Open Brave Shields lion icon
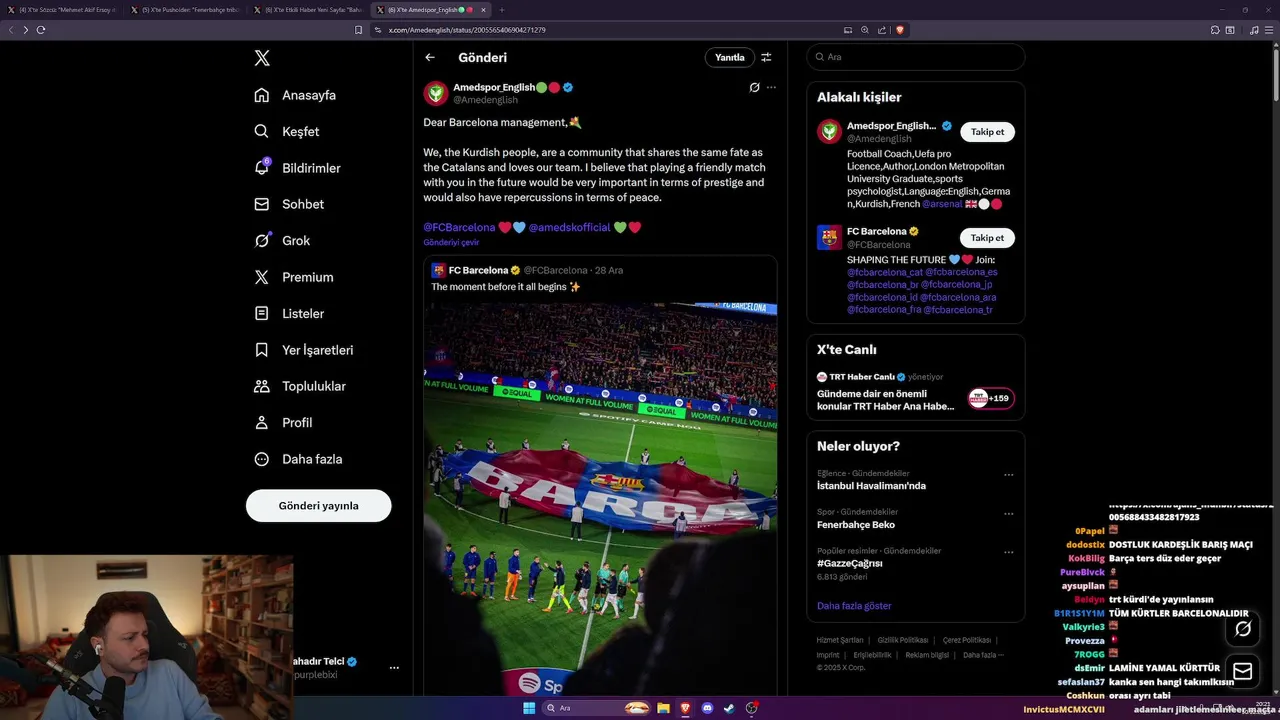 [900, 30]
